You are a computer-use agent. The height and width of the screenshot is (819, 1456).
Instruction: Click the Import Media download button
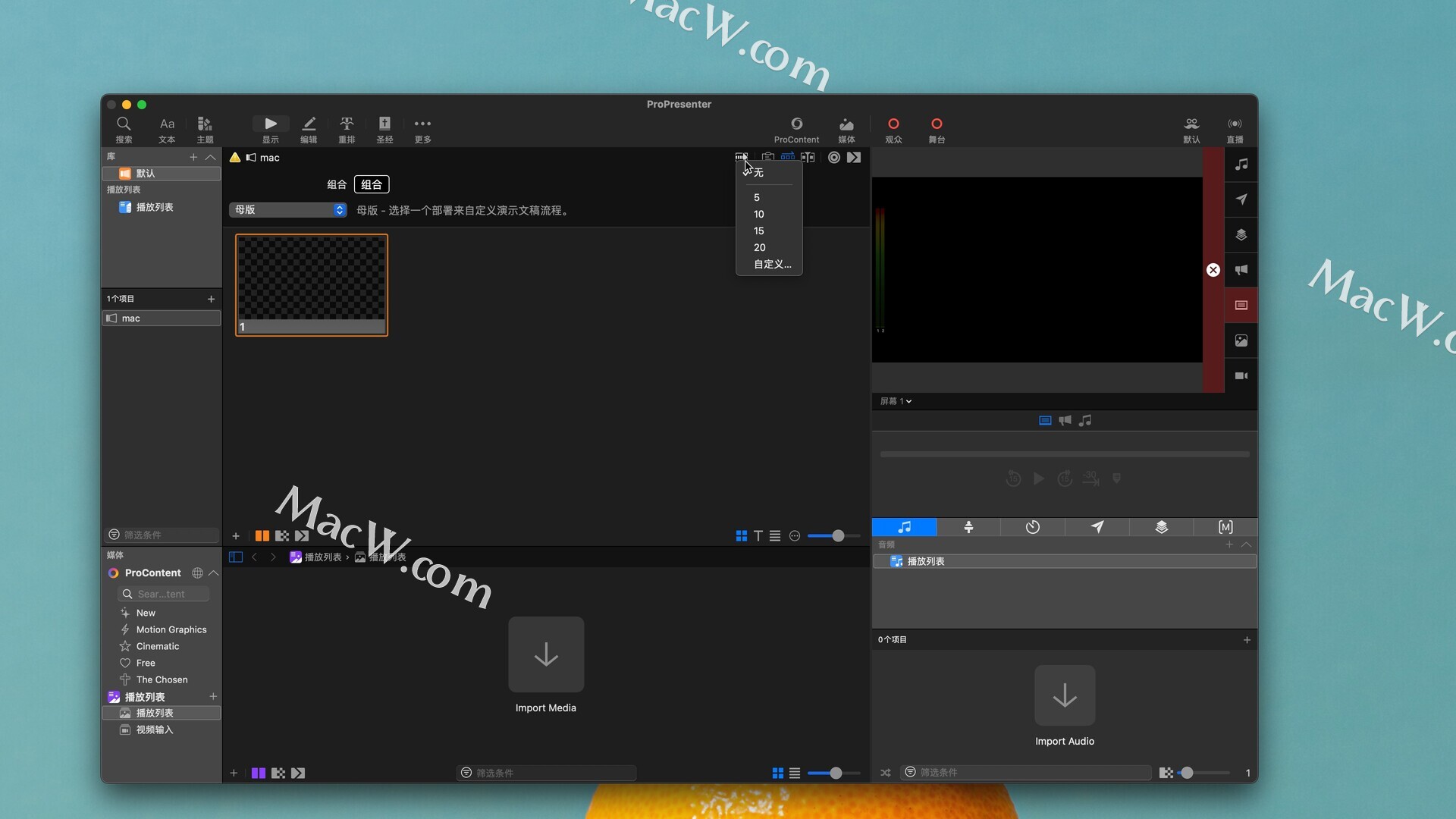pos(546,654)
